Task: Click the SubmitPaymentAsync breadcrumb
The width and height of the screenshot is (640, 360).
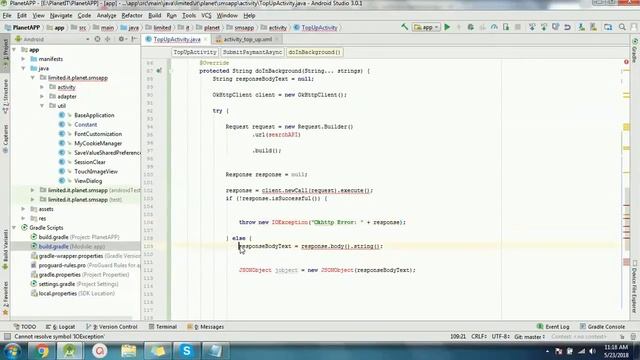Action: tap(252, 52)
